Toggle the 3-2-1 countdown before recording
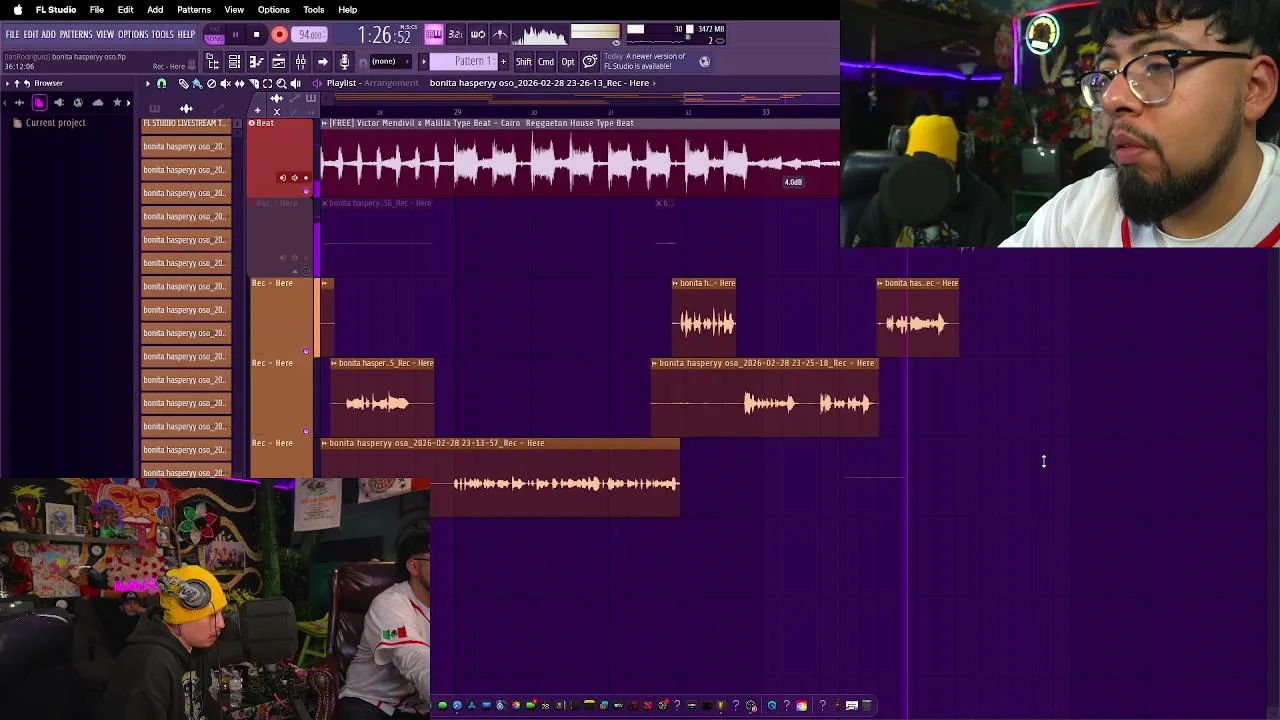 coord(456,34)
